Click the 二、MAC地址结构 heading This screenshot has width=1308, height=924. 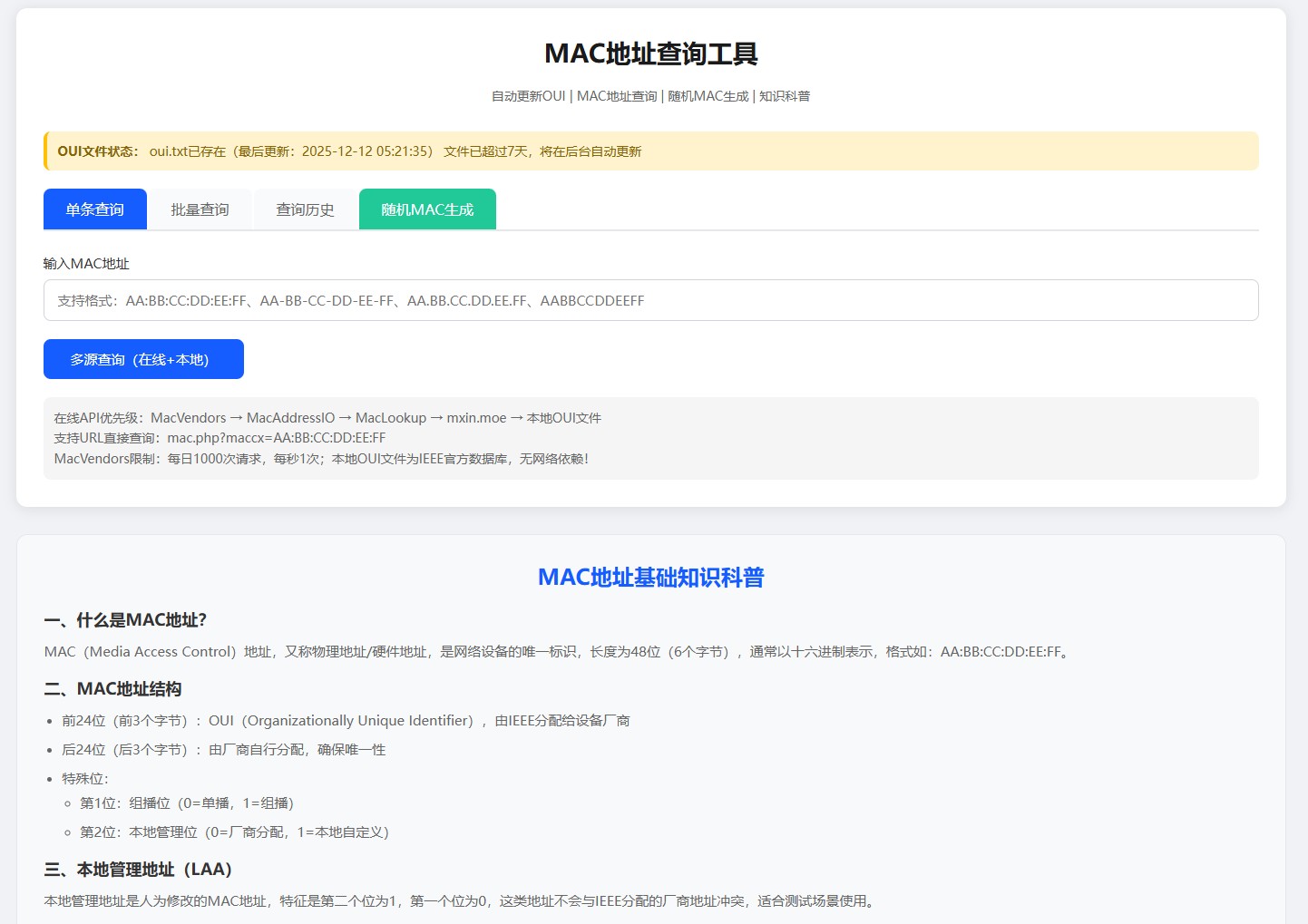tap(112, 689)
